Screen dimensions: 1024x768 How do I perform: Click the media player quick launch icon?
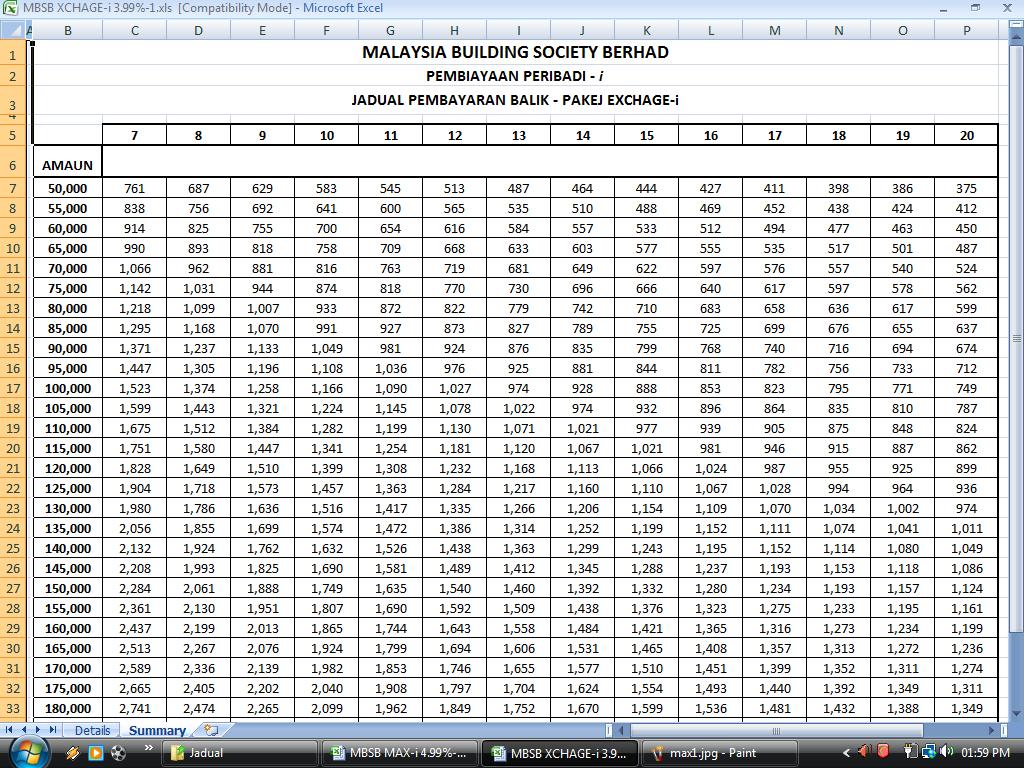pyautogui.click(x=95, y=753)
